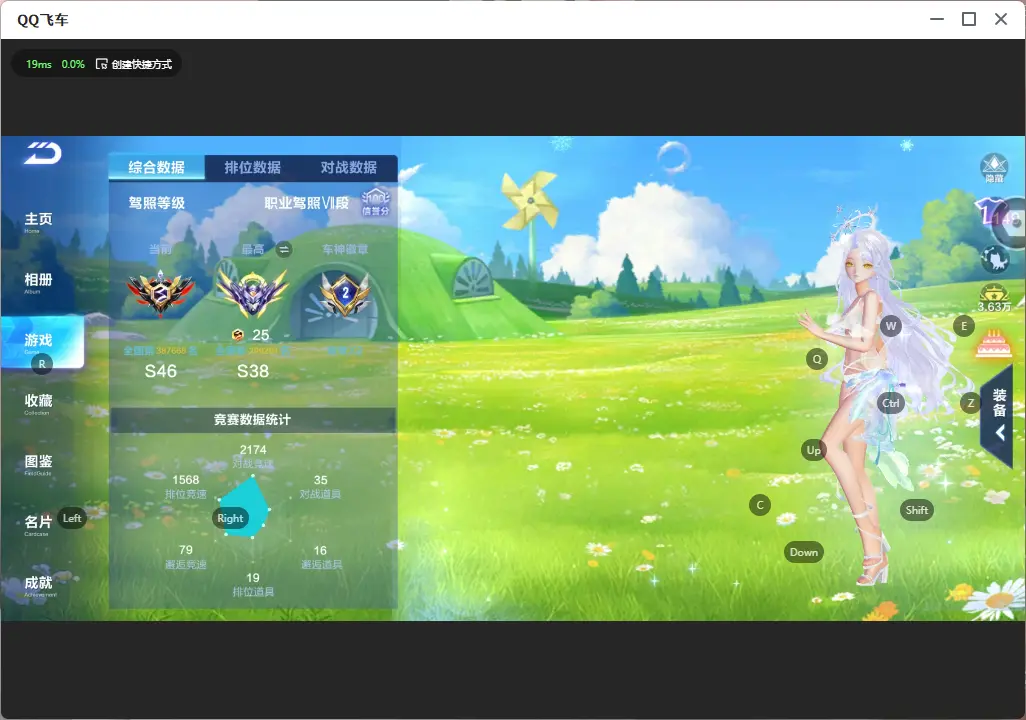Image resolution: width=1026 pixels, height=720 pixels.
Task: Click 创建快捷方式 create shortcut button
Action: coord(134,64)
